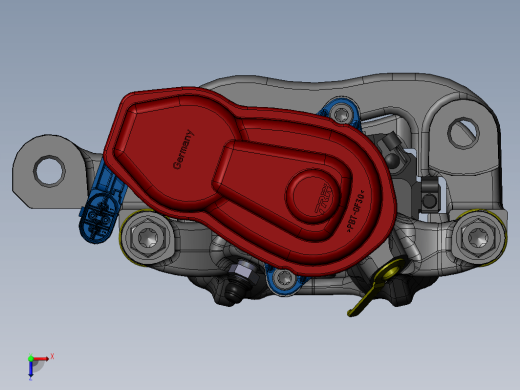This screenshot has height=390, width=520.
Task: Select the left Torx hex bolt head
Action: pos(147,237)
